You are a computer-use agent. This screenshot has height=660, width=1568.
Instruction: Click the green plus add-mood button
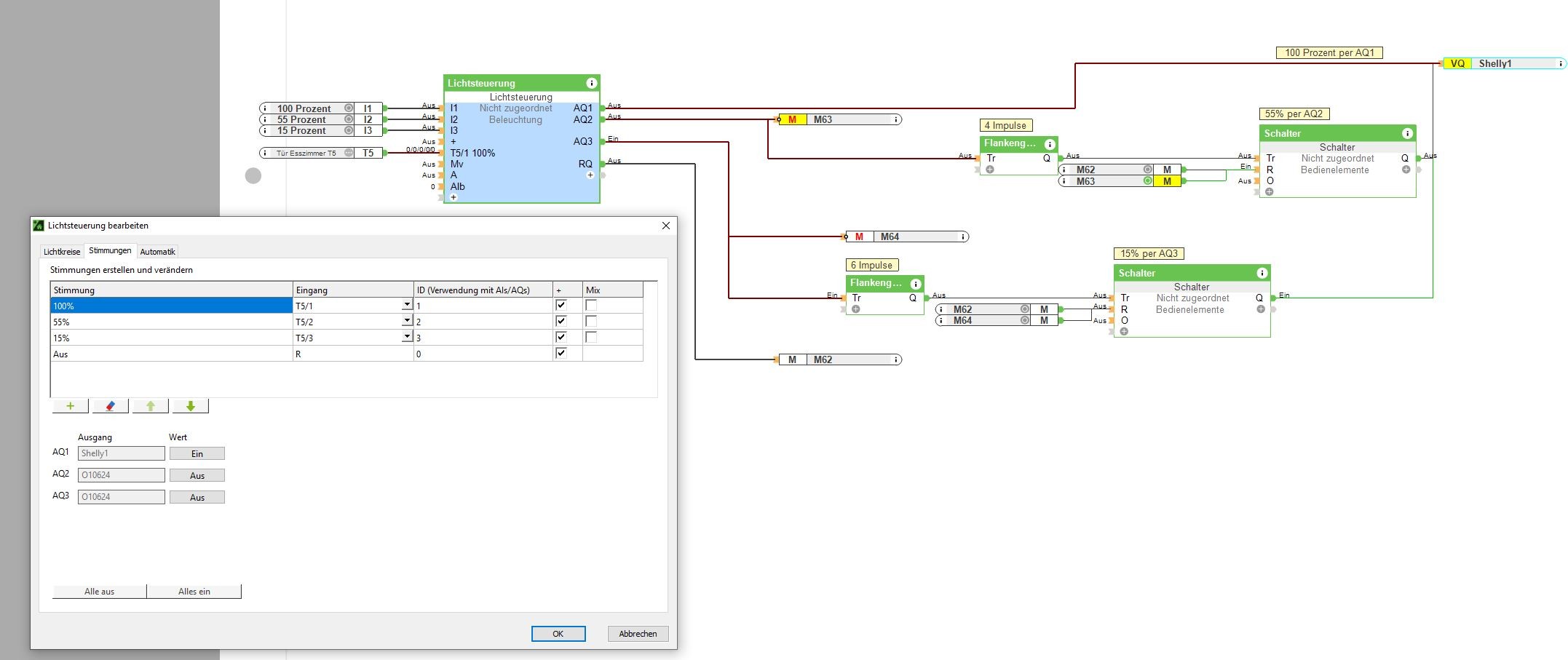tap(71, 406)
